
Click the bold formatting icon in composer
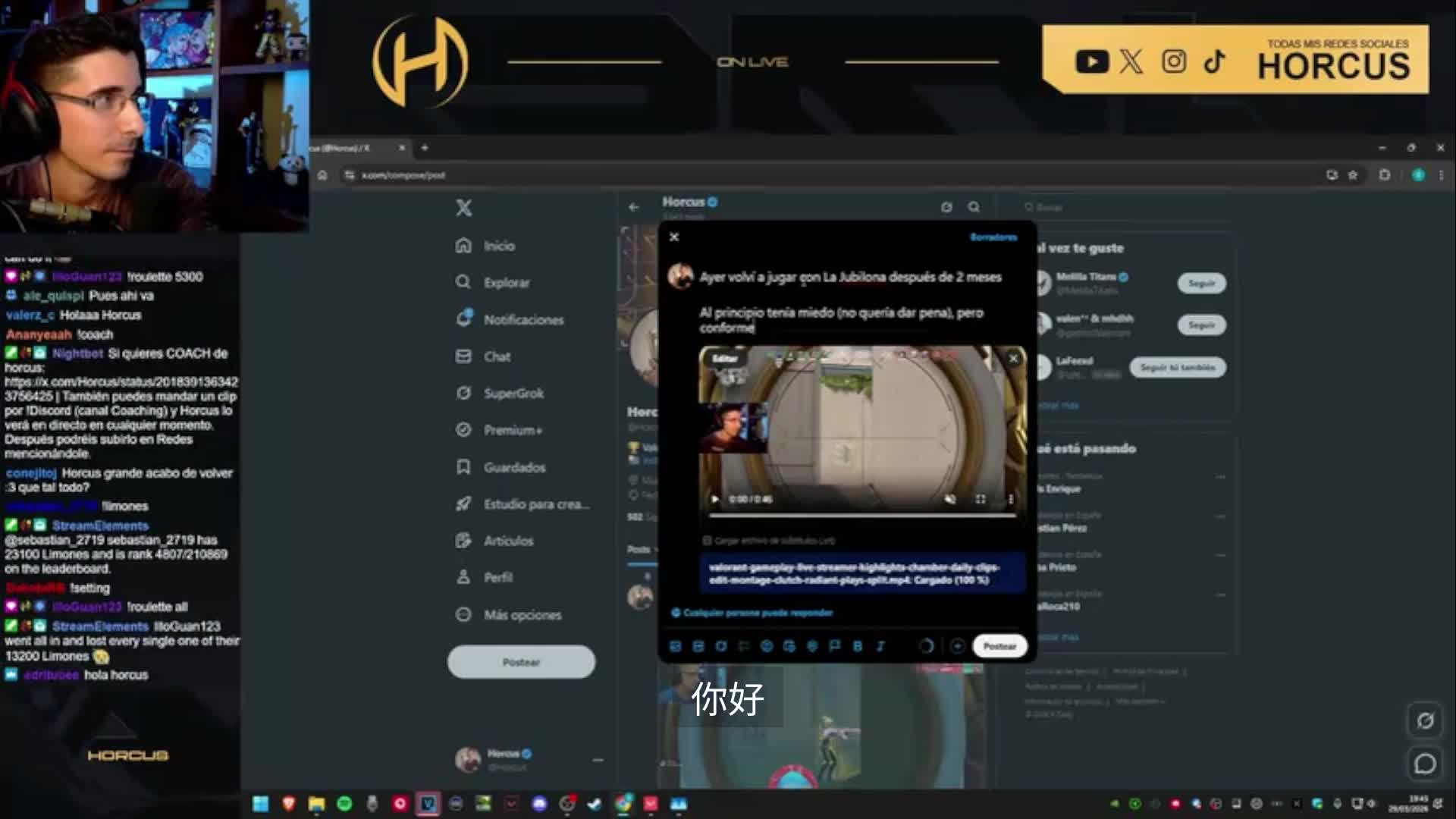tap(858, 646)
